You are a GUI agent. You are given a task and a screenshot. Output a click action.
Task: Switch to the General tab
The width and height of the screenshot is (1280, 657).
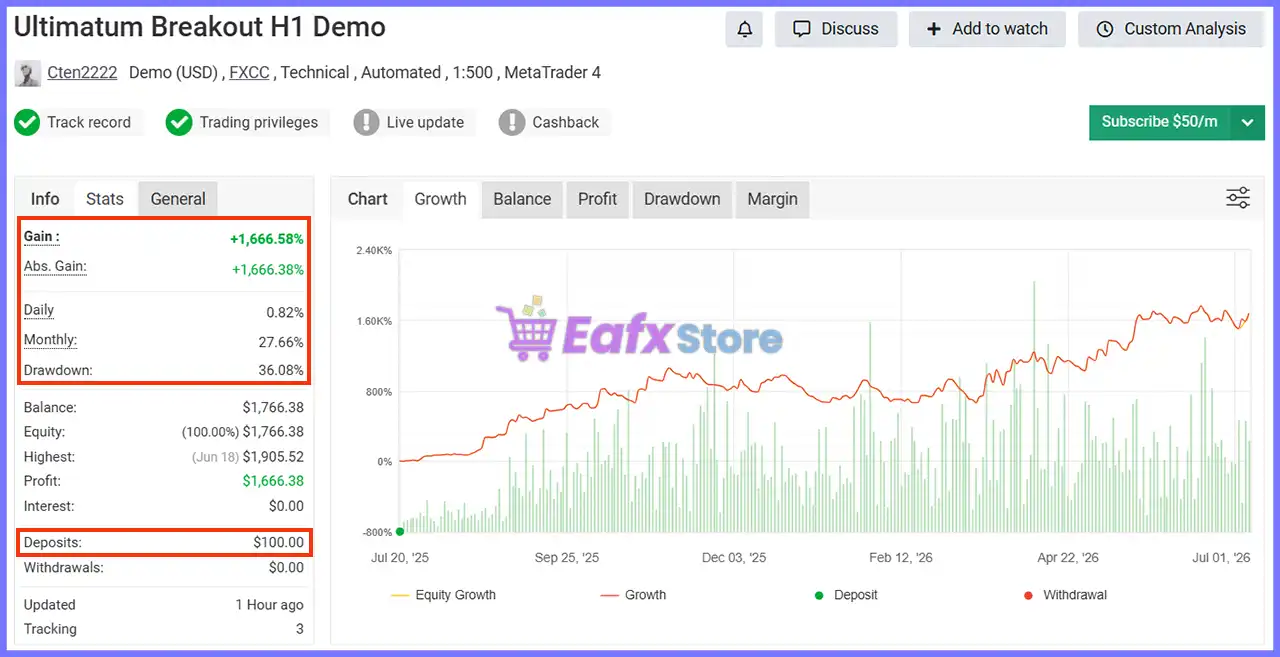point(178,199)
